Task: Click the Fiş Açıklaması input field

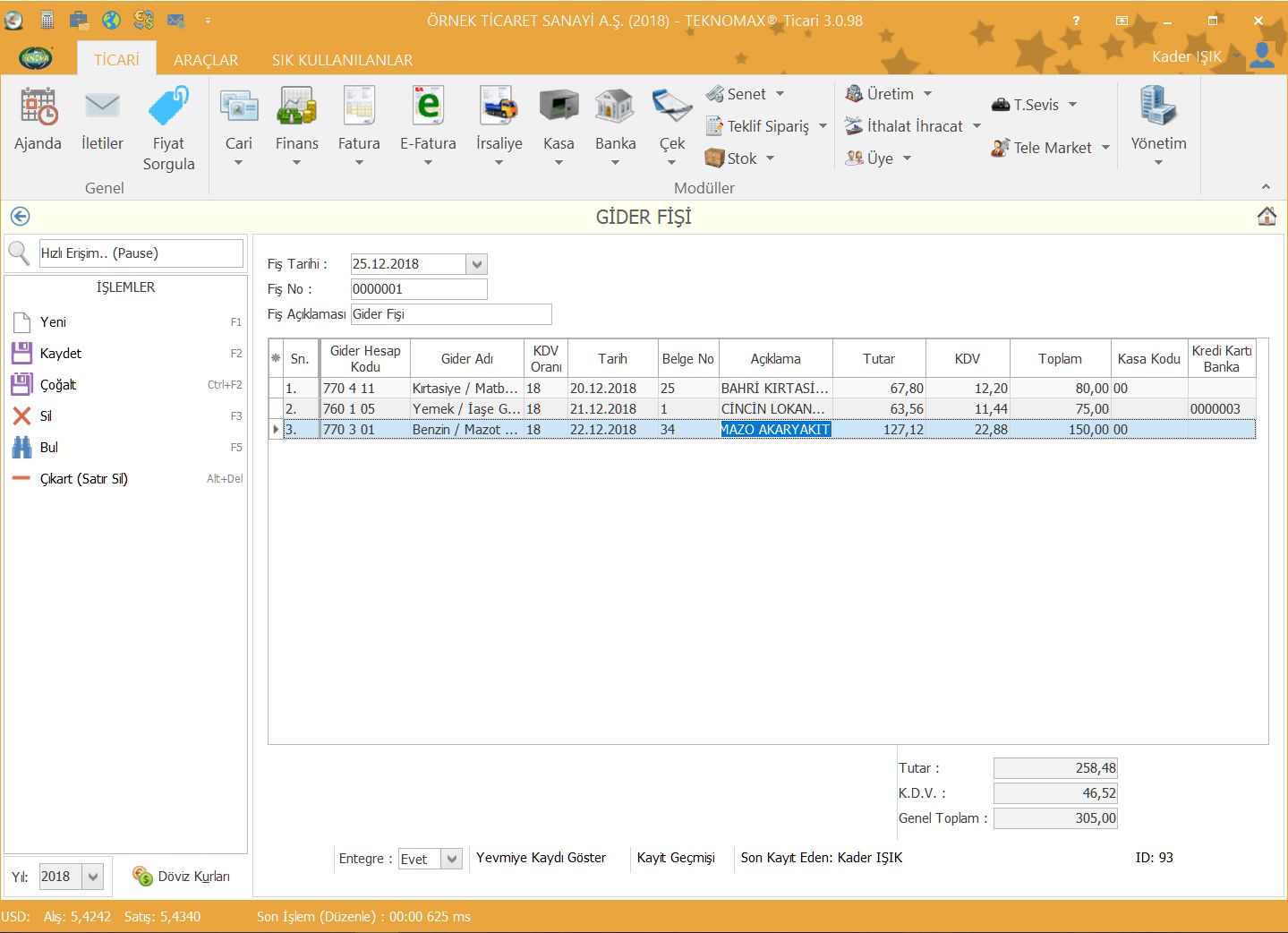Action: (x=451, y=314)
